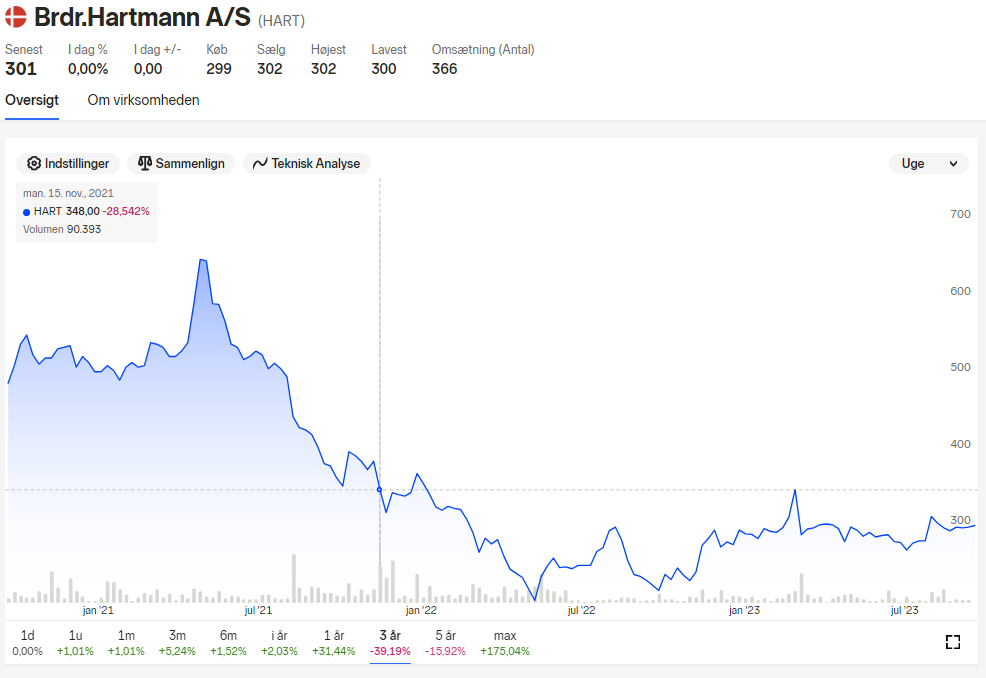Click the jul '22 axis label
The height and width of the screenshot is (678, 986).
(581, 610)
